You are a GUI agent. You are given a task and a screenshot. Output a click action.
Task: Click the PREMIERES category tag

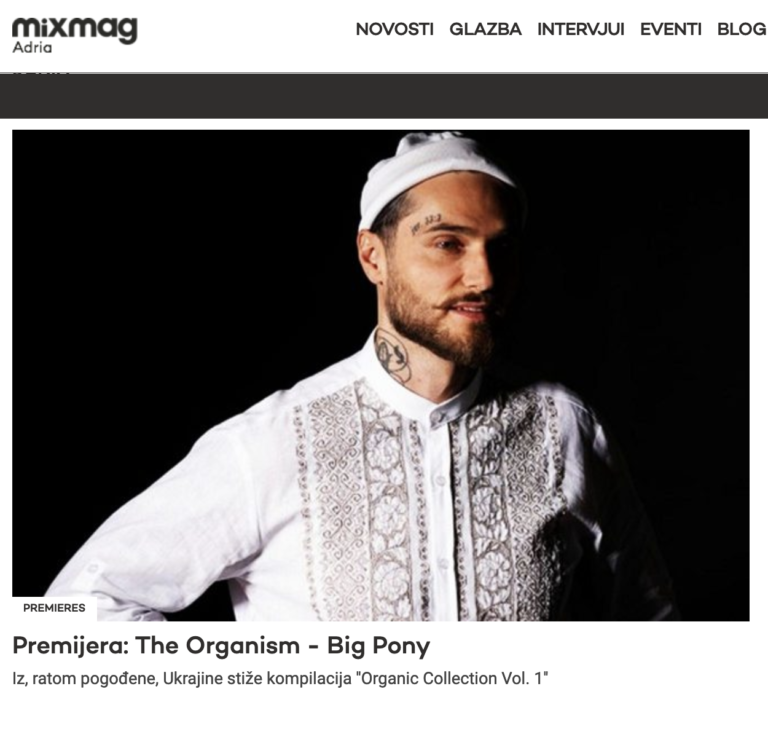(54, 608)
